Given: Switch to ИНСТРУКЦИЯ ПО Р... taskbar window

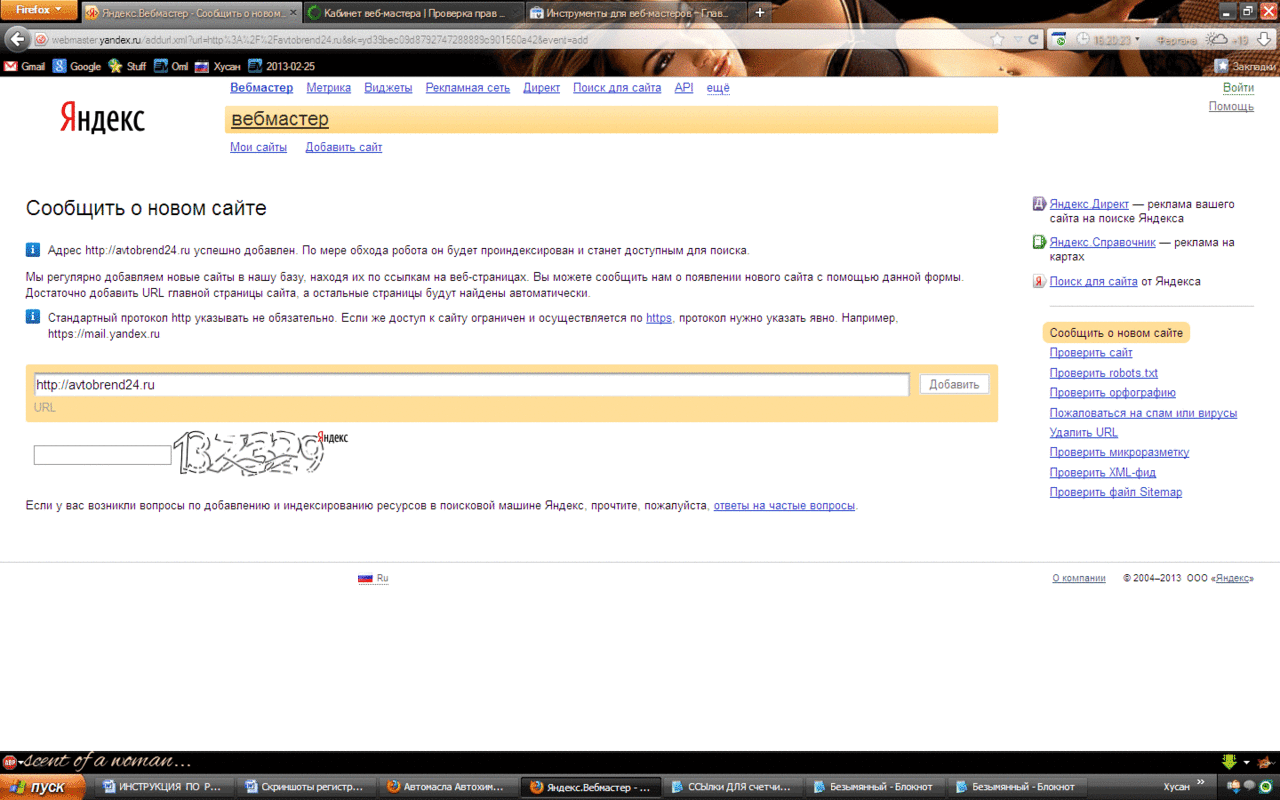Looking at the screenshot, I should [163, 787].
